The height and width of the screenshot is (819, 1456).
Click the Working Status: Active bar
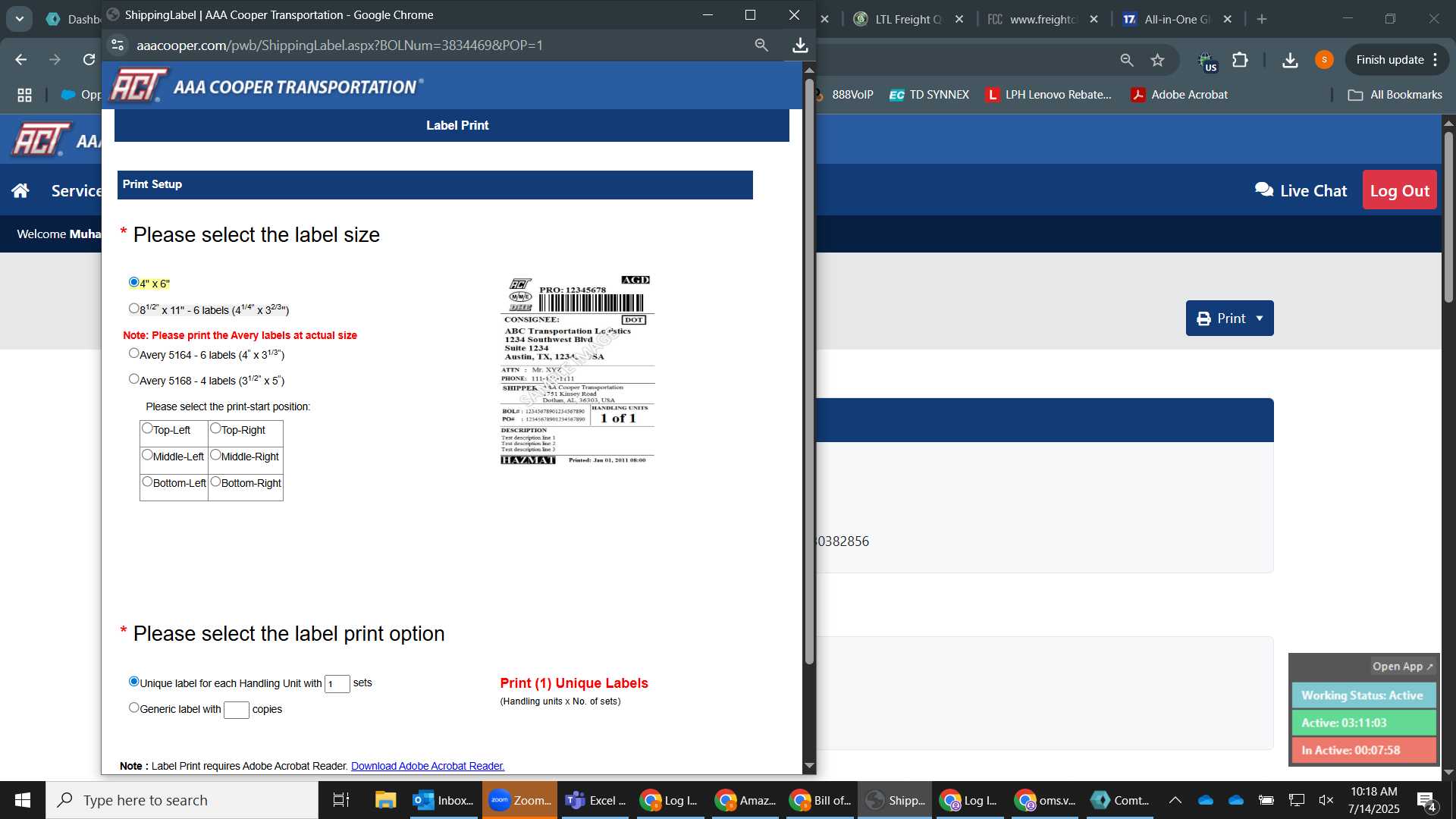(x=1363, y=695)
